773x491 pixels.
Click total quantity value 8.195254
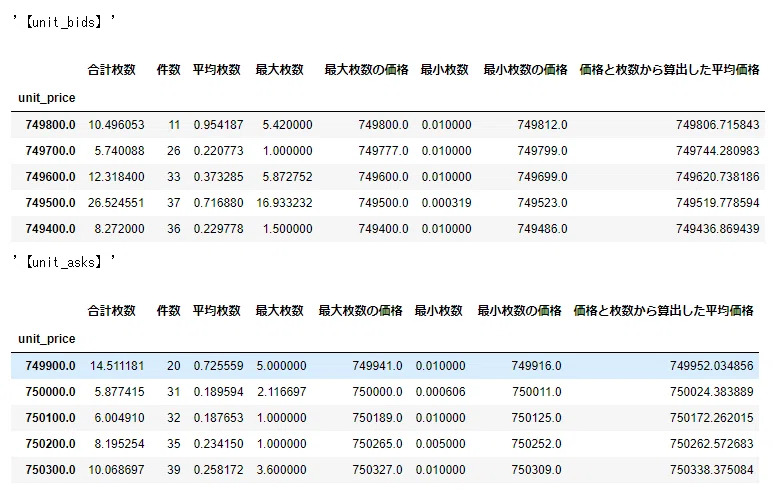click(x=119, y=444)
